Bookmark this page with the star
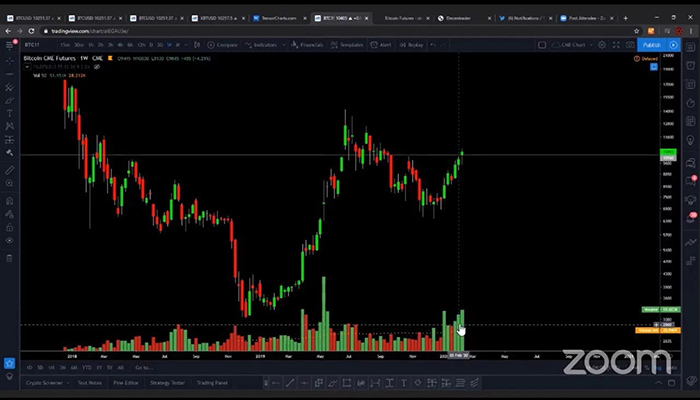This screenshot has height=400, width=700. pos(637,31)
